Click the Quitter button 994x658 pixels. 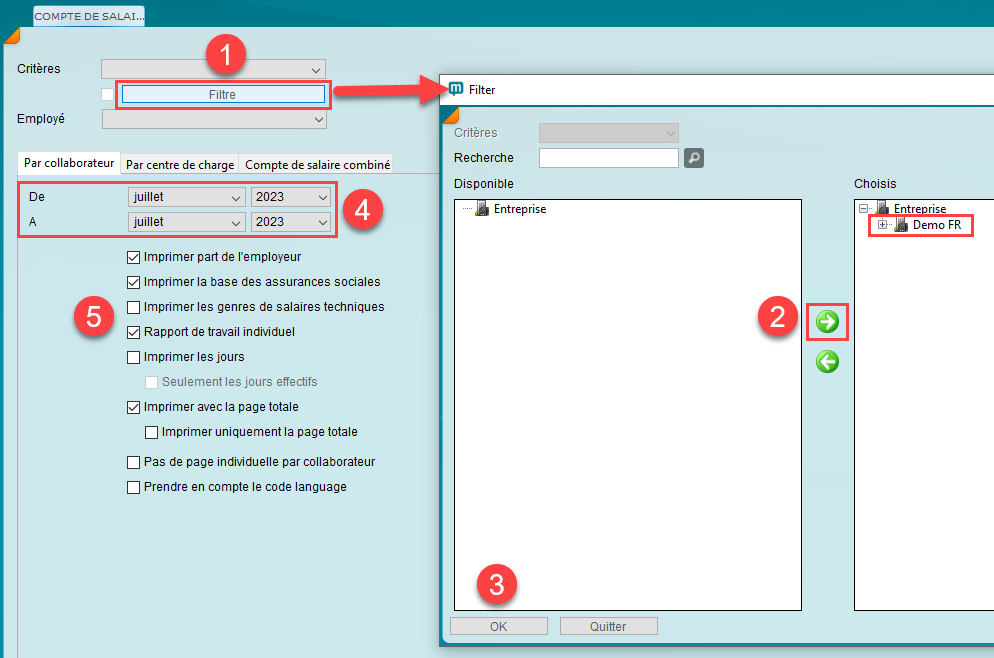608,626
